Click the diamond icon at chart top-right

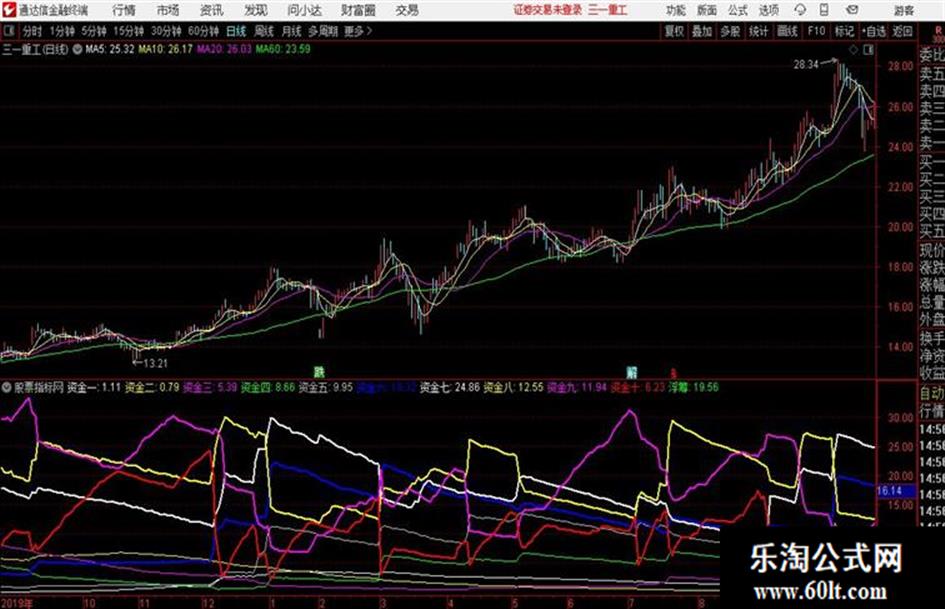point(853,49)
